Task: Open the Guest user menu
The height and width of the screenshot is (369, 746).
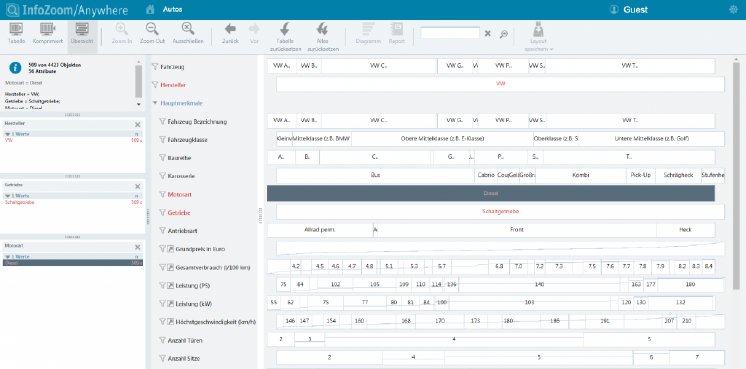Action: pos(628,10)
